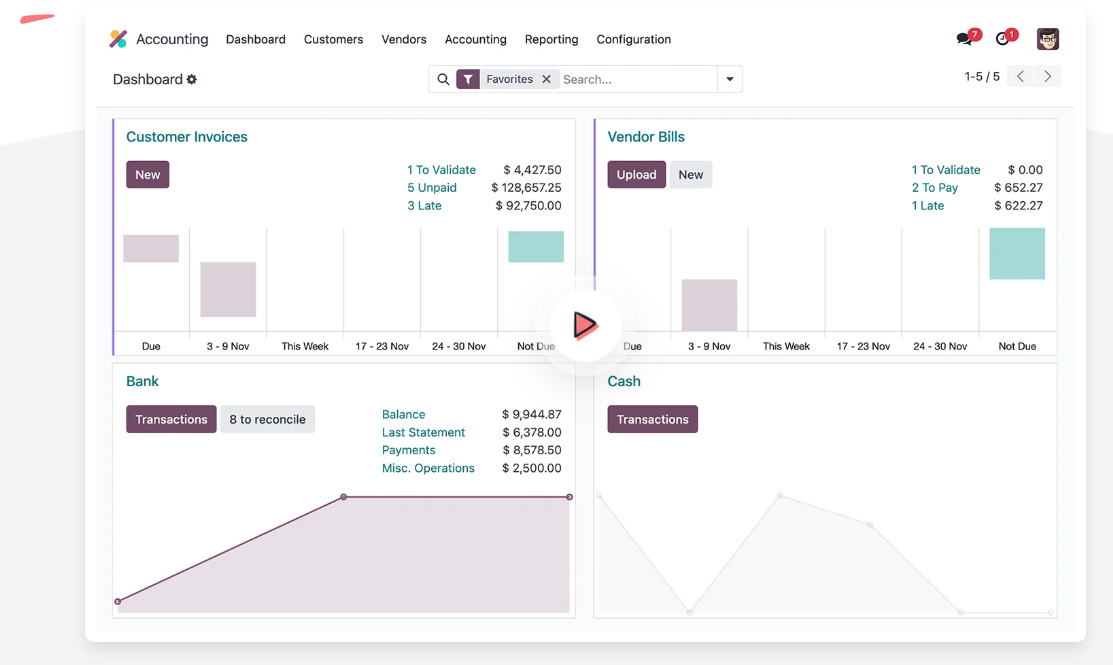Open the Customer Invoices title link
This screenshot has height=665, width=1113.
click(187, 137)
